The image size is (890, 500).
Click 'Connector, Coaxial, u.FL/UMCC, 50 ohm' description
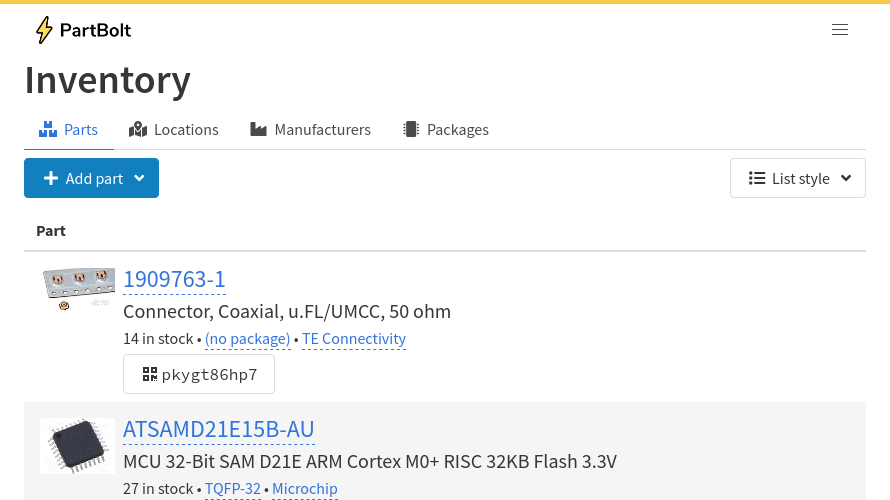pyautogui.click(x=287, y=312)
